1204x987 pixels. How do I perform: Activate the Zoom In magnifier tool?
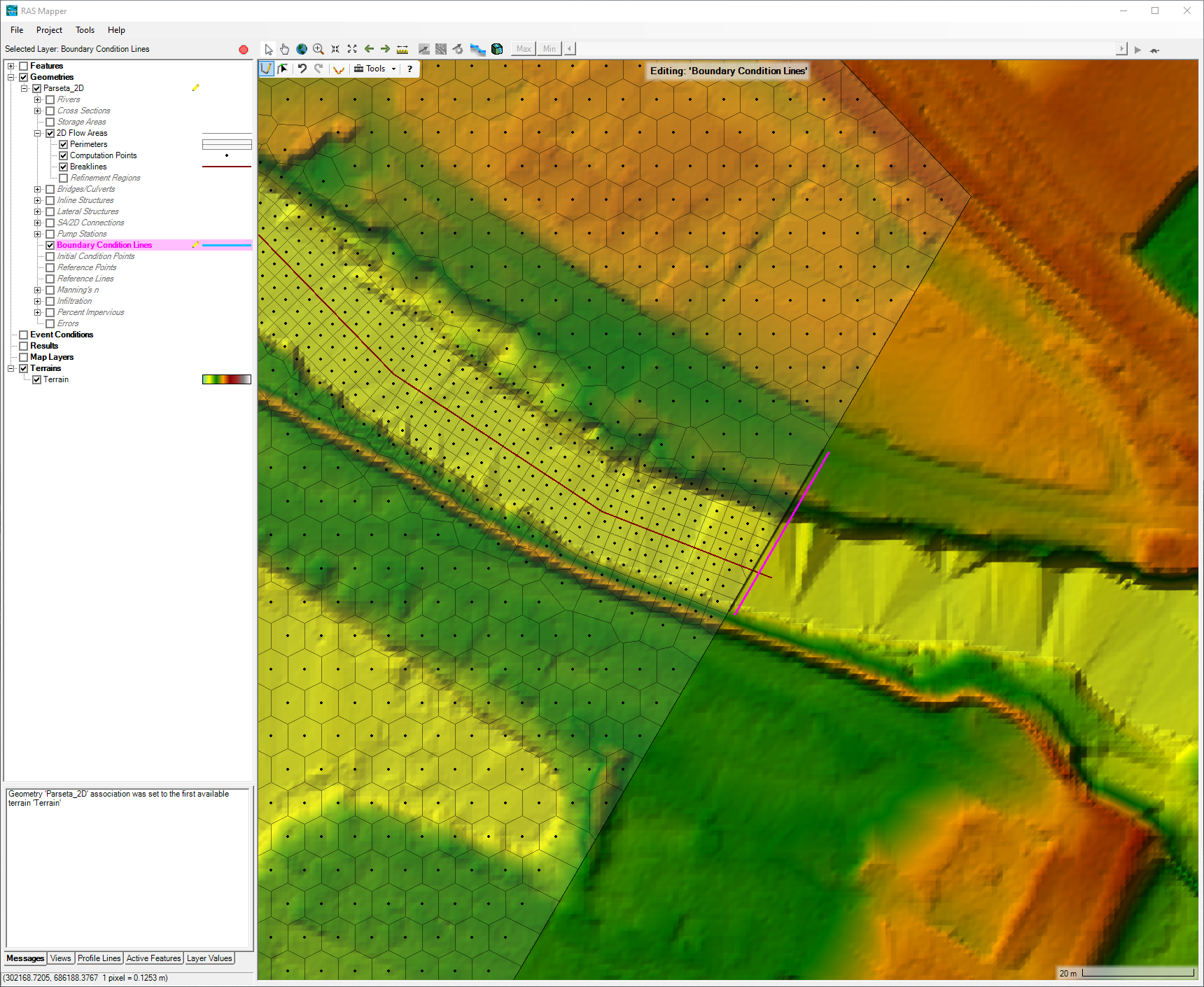click(x=318, y=49)
